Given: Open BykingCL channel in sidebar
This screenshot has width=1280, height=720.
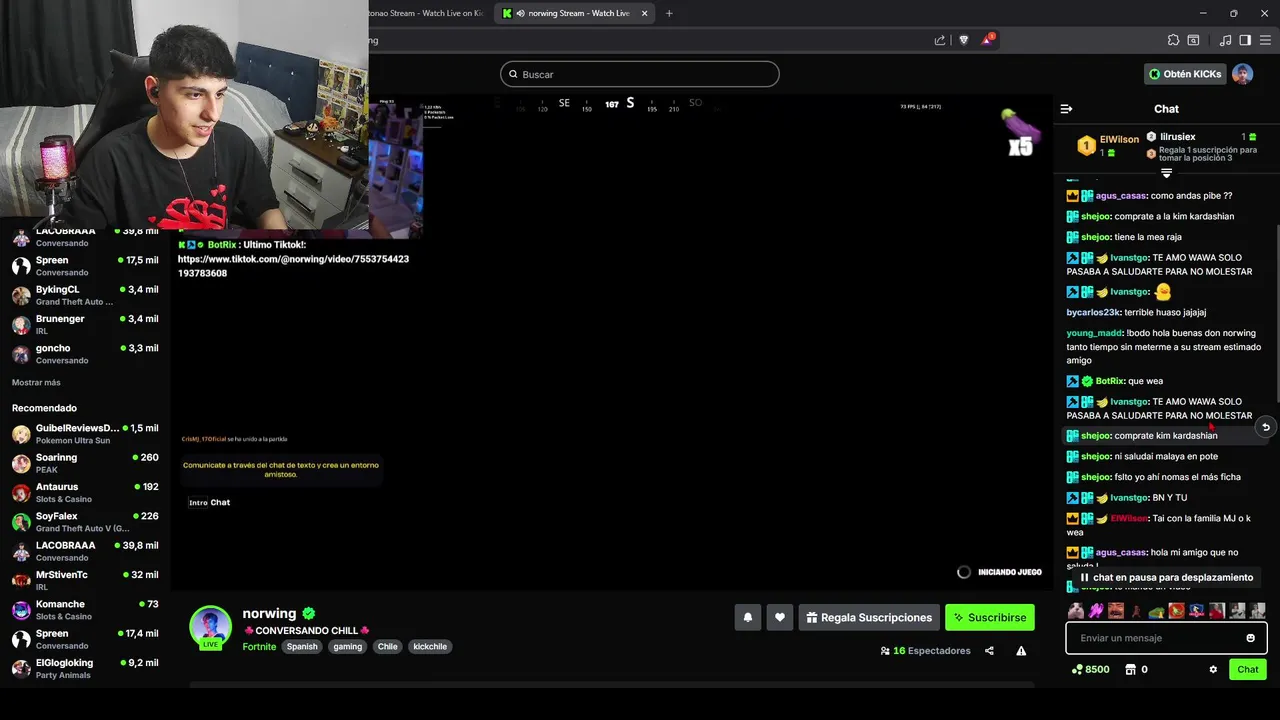Looking at the screenshot, I should [x=85, y=295].
